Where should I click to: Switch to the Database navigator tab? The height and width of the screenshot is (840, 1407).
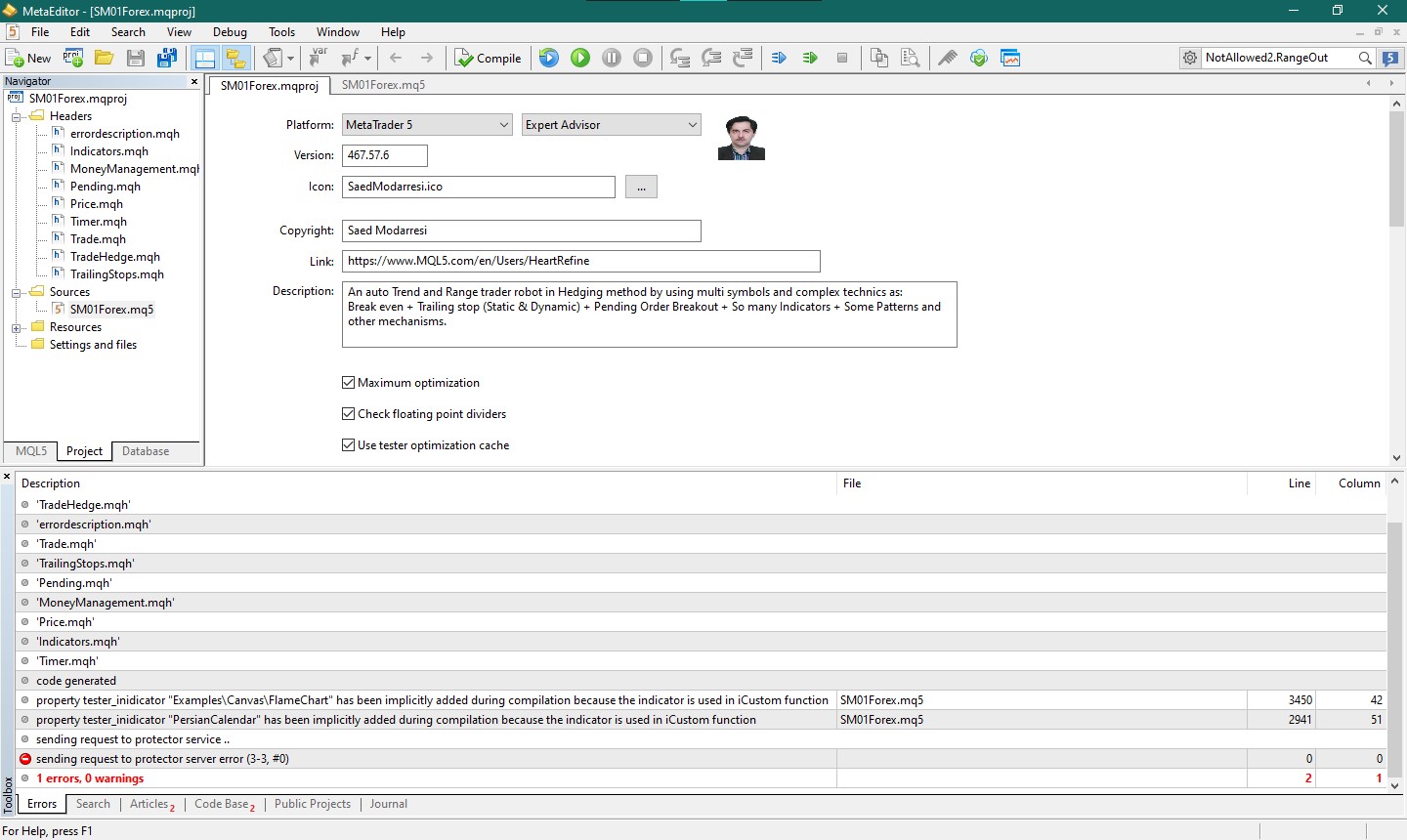(146, 451)
